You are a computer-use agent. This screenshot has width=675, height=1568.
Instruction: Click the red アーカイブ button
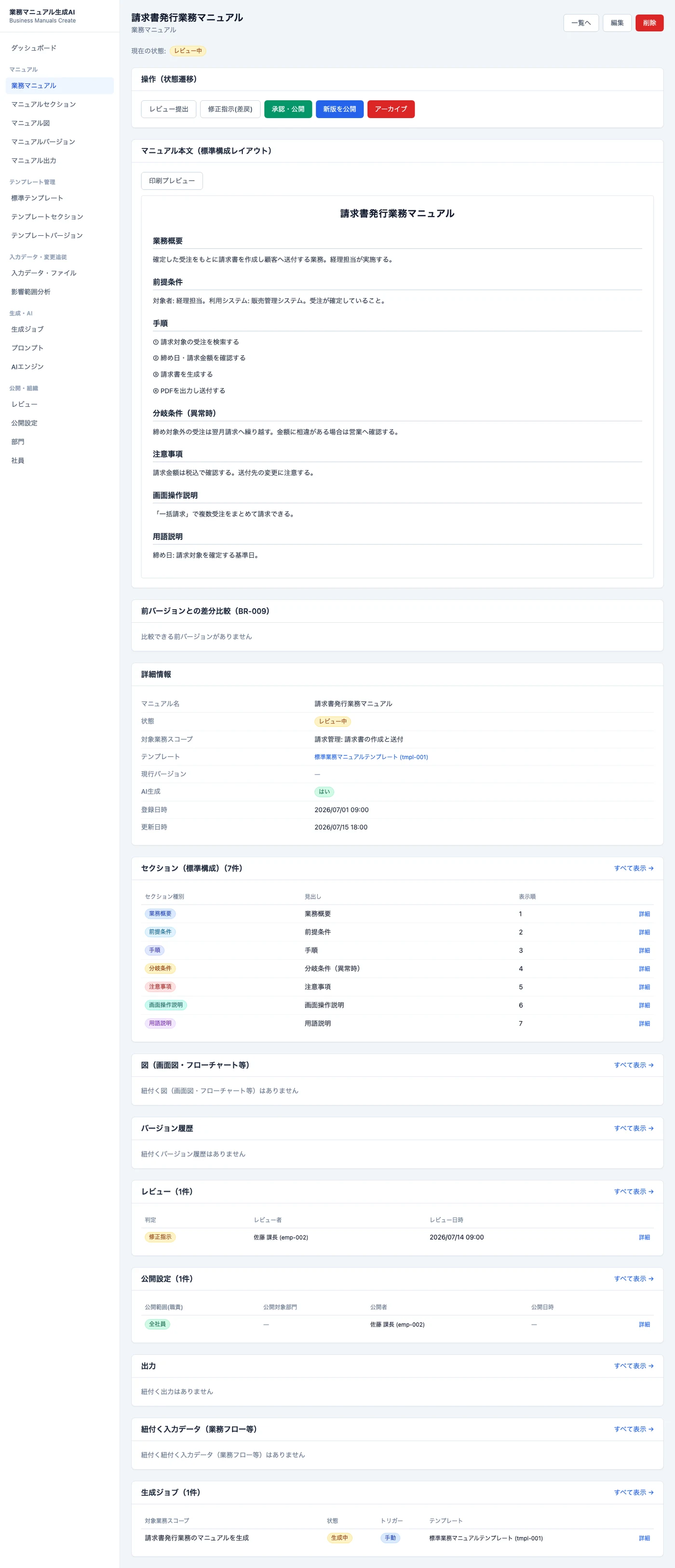click(391, 109)
